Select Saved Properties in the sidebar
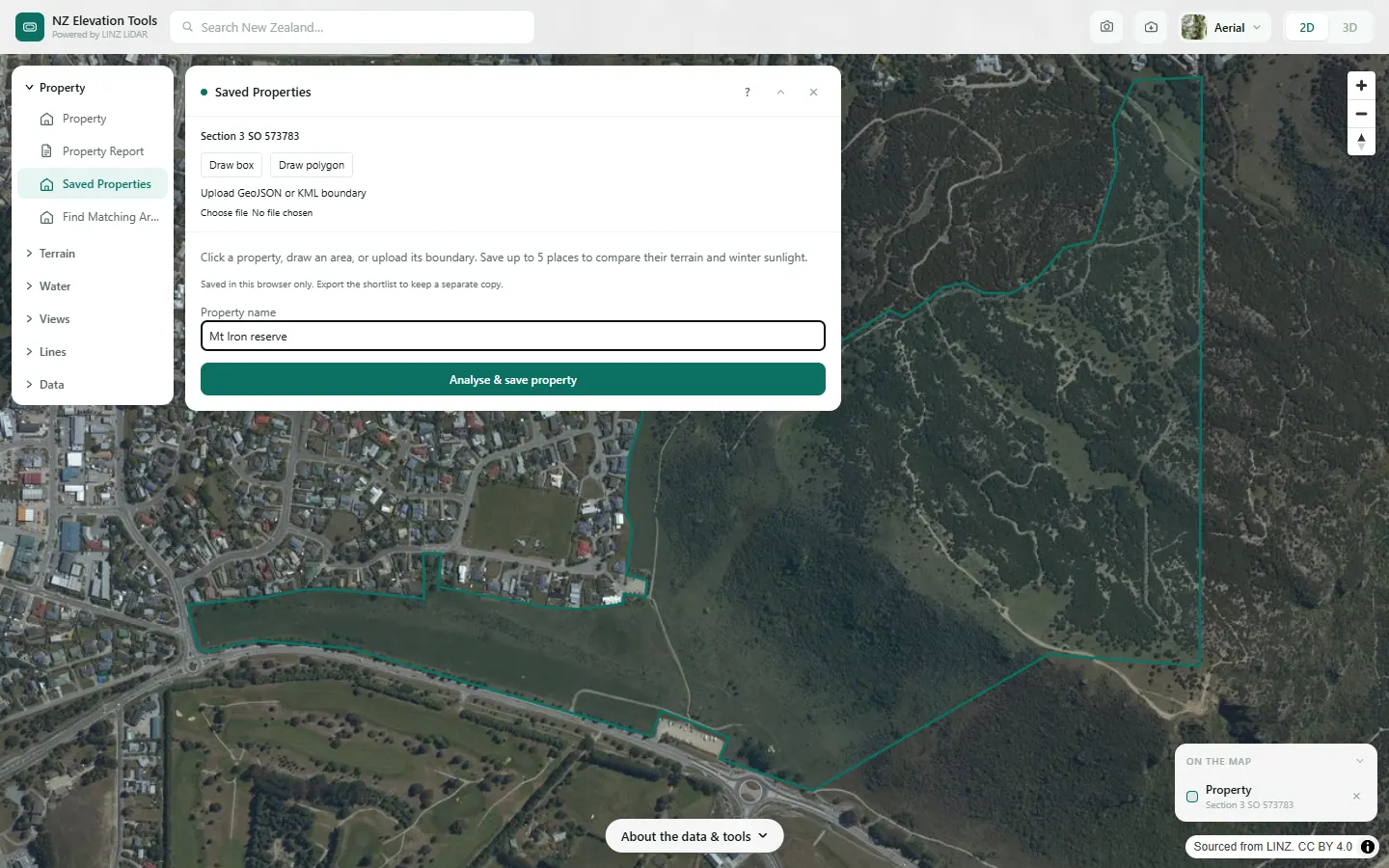 click(x=93, y=184)
